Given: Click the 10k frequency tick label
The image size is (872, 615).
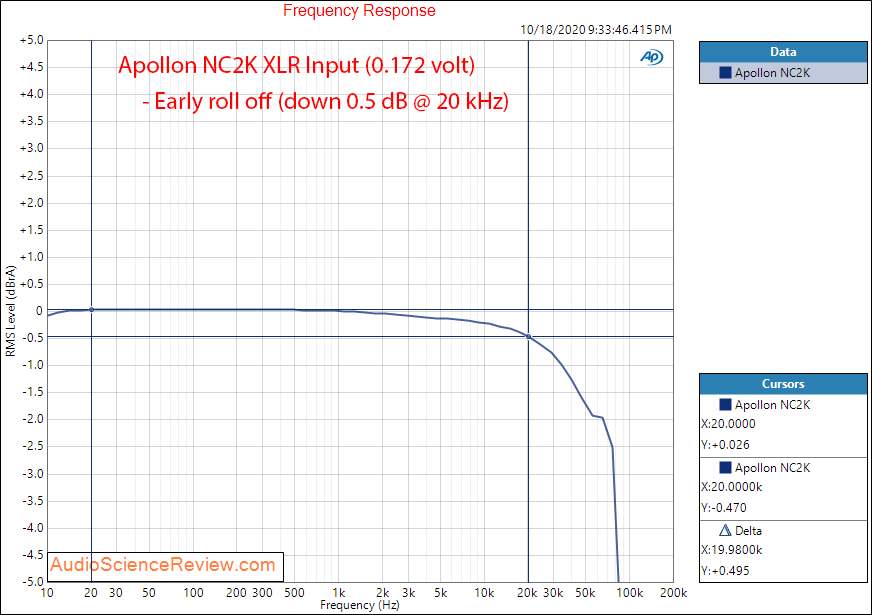Looking at the screenshot, I should point(484,593).
